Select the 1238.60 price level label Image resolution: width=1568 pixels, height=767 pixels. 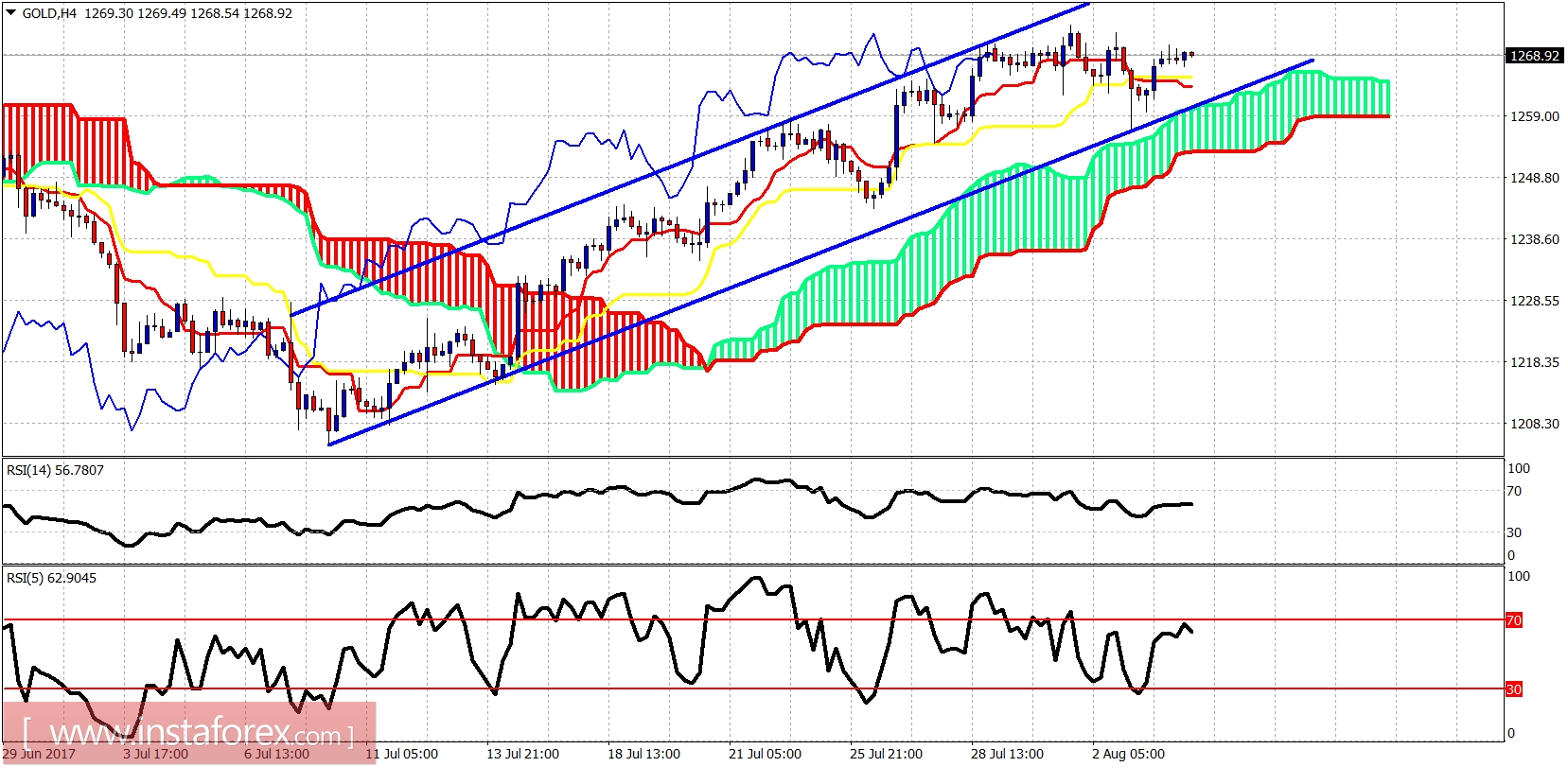(1535, 239)
